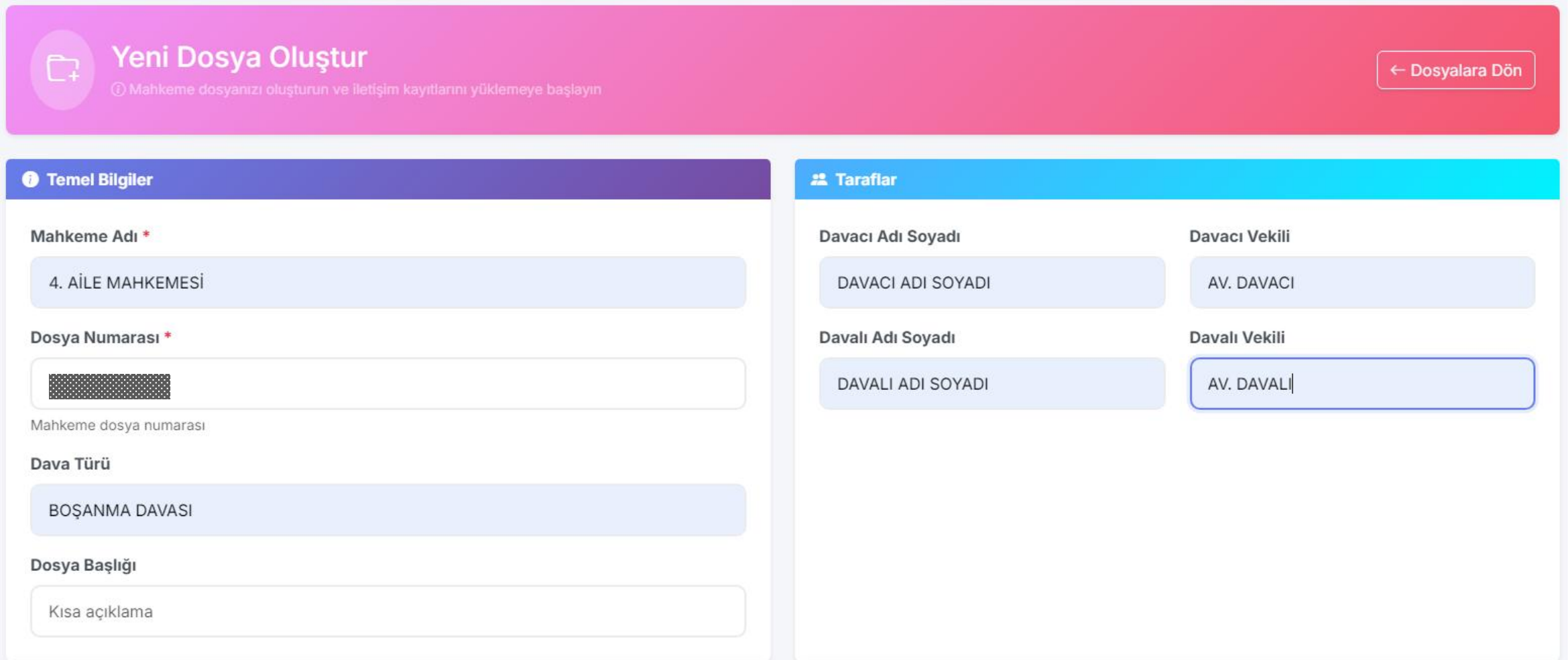This screenshot has width=1568, height=660.
Task: Click the 'Davalı Vekili' field label
Action: pyautogui.click(x=1237, y=338)
